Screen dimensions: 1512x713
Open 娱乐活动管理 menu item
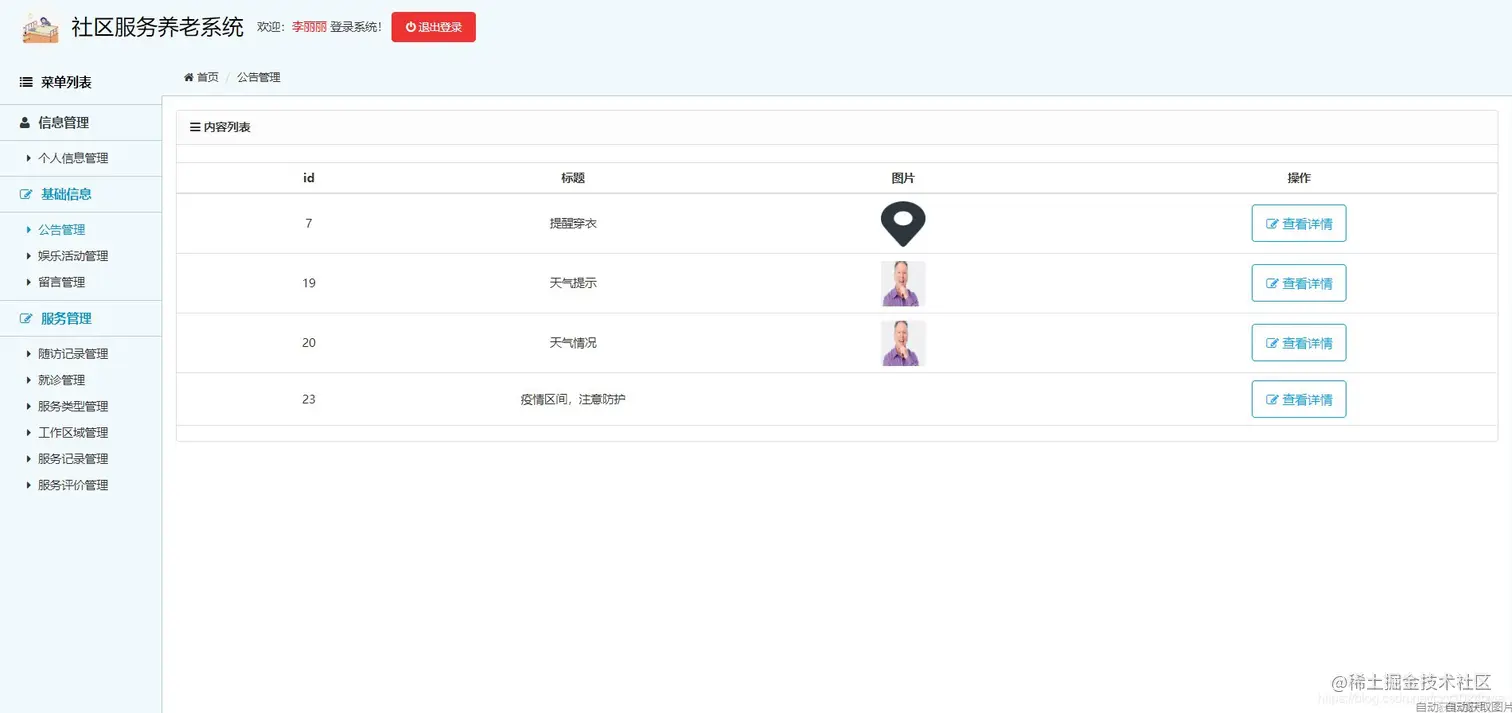click(x=73, y=256)
